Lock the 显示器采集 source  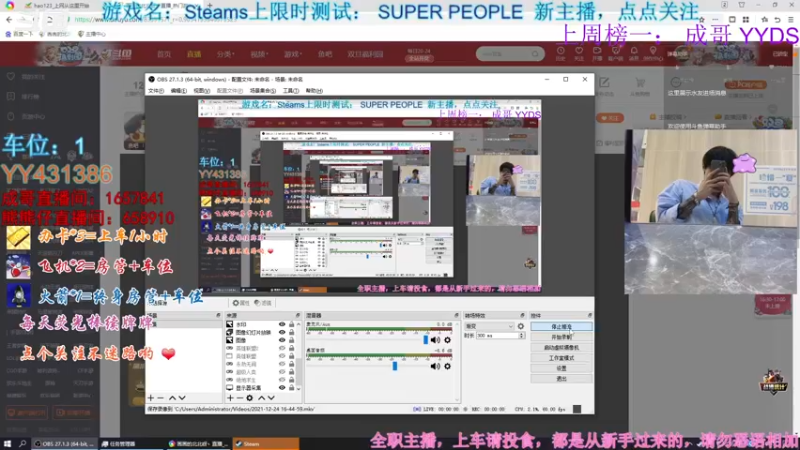[x=291, y=388]
